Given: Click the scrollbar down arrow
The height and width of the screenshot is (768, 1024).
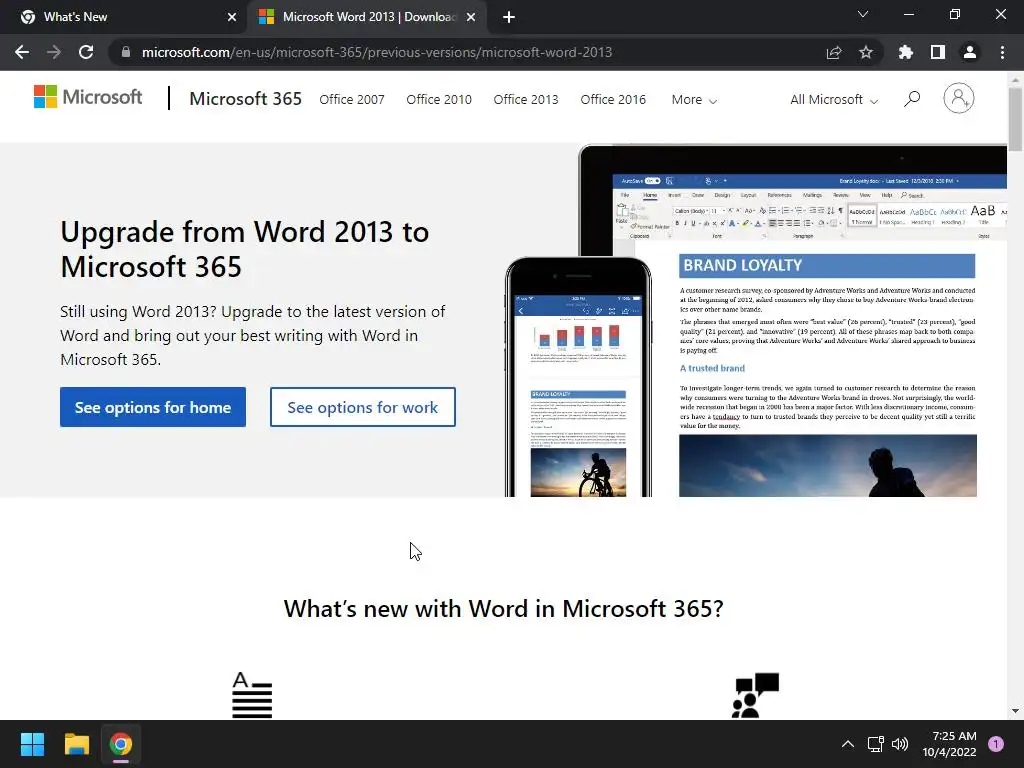Looking at the screenshot, I should coord(1015,711).
